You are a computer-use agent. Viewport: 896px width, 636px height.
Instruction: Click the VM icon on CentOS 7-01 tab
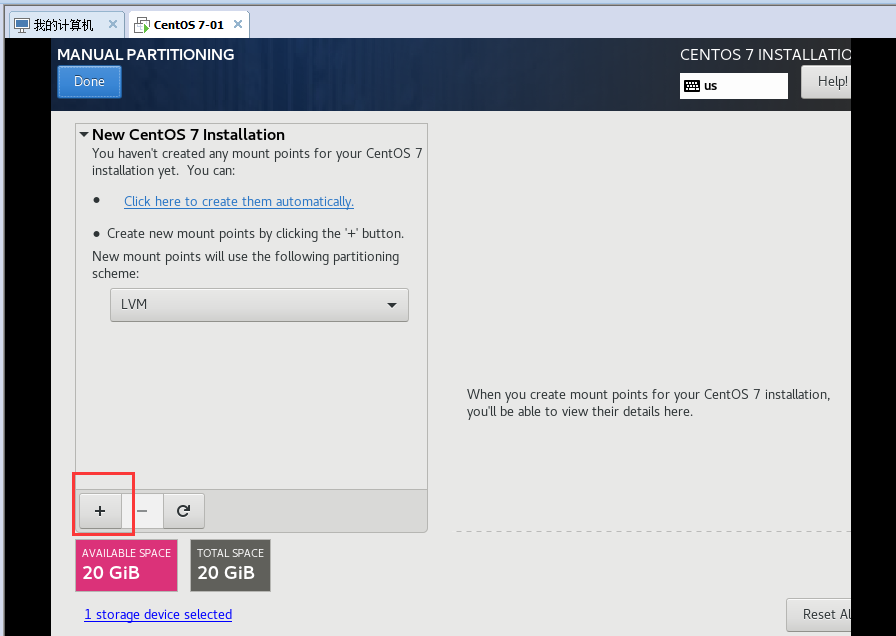142,25
